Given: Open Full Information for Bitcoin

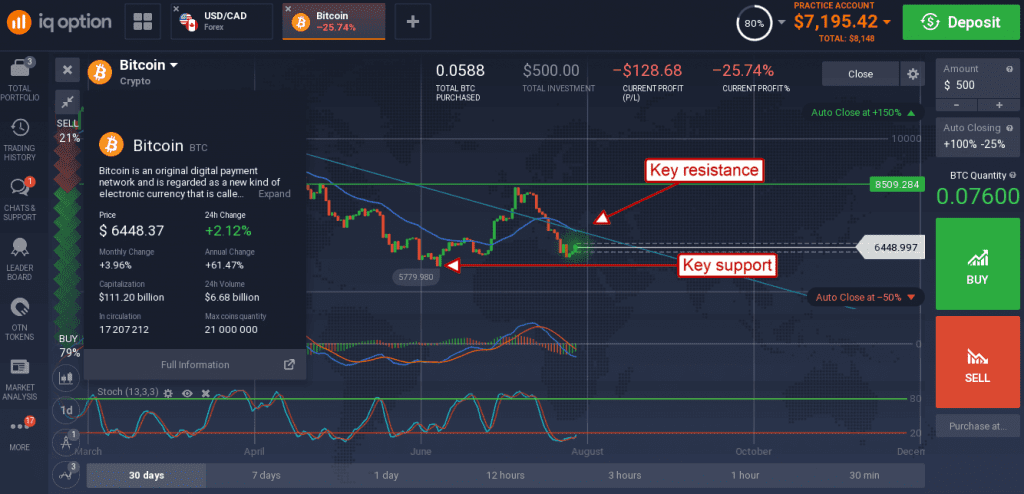Looking at the screenshot, I should click(x=195, y=365).
